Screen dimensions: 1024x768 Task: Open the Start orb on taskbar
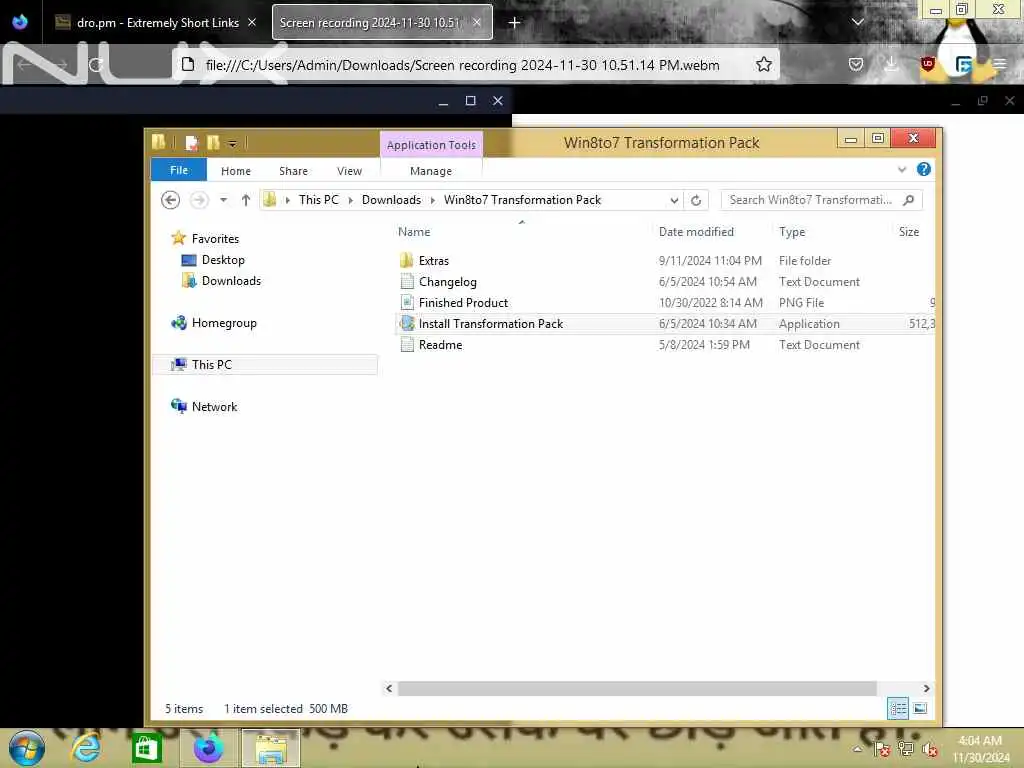[x=27, y=748]
